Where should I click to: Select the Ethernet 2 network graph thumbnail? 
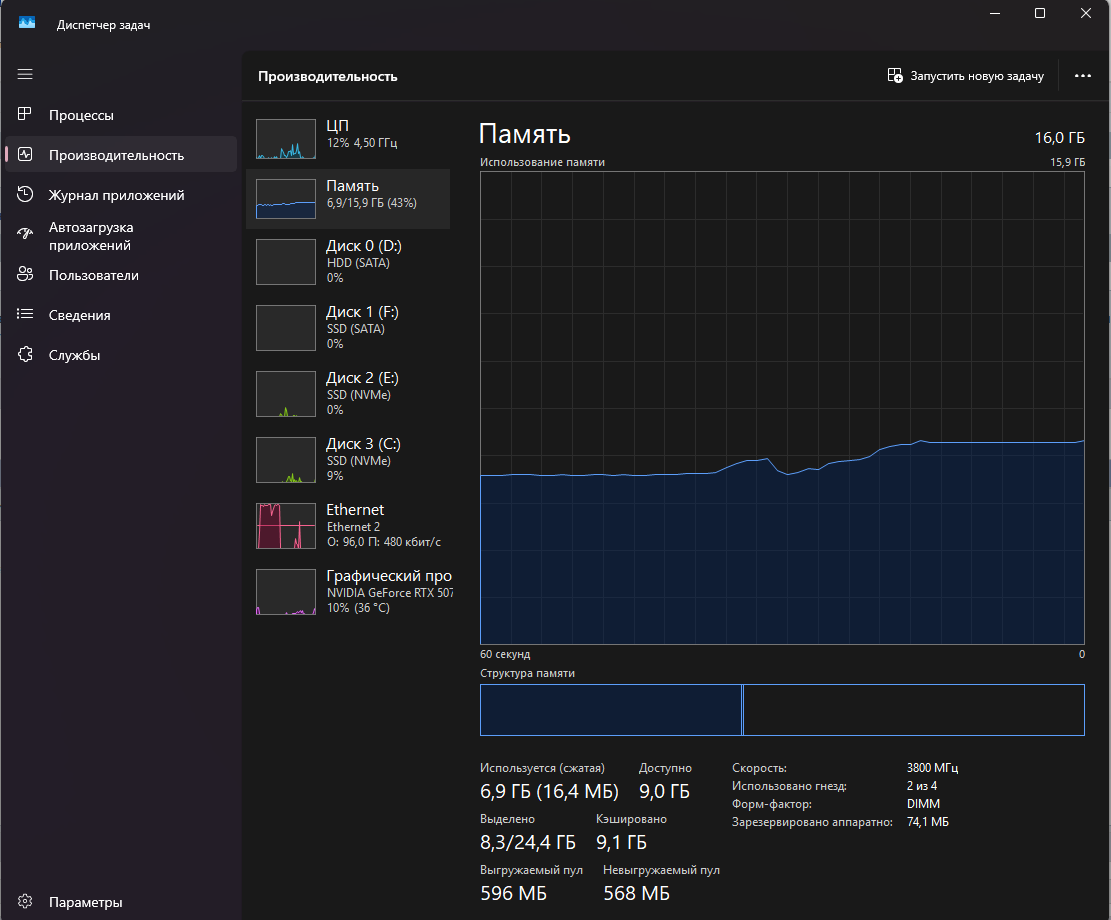click(285, 525)
